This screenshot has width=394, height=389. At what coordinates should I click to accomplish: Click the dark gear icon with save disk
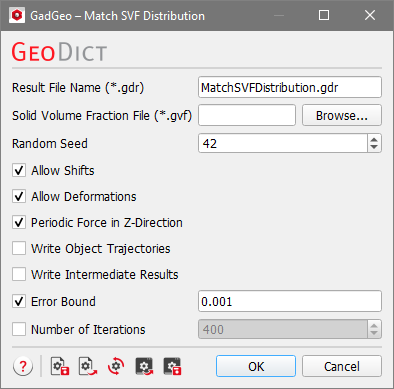click(172, 366)
